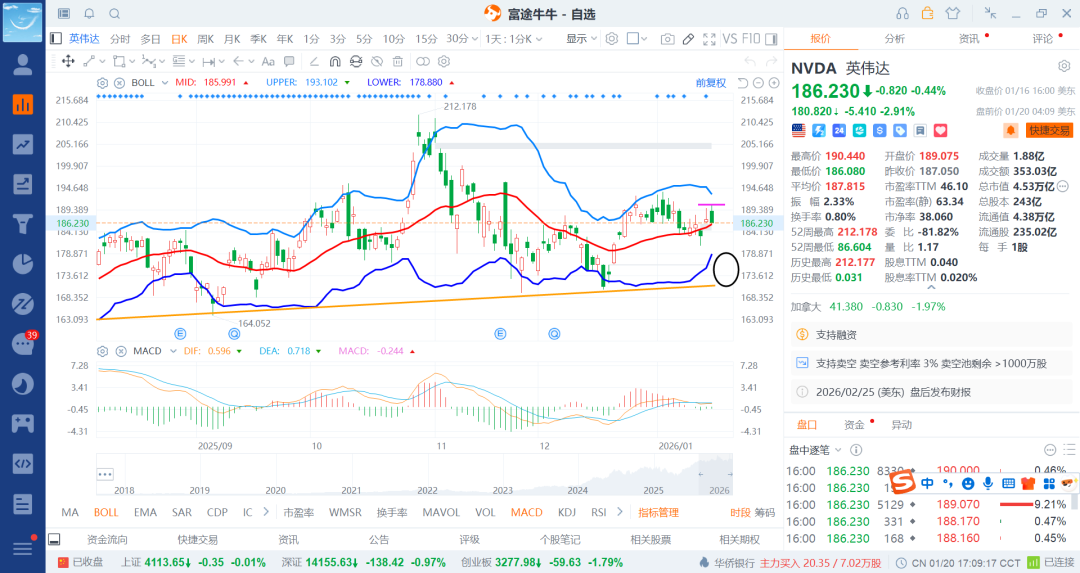1080x573 pixels.
Task: Switch to the 分析 tab
Action: (x=894, y=39)
